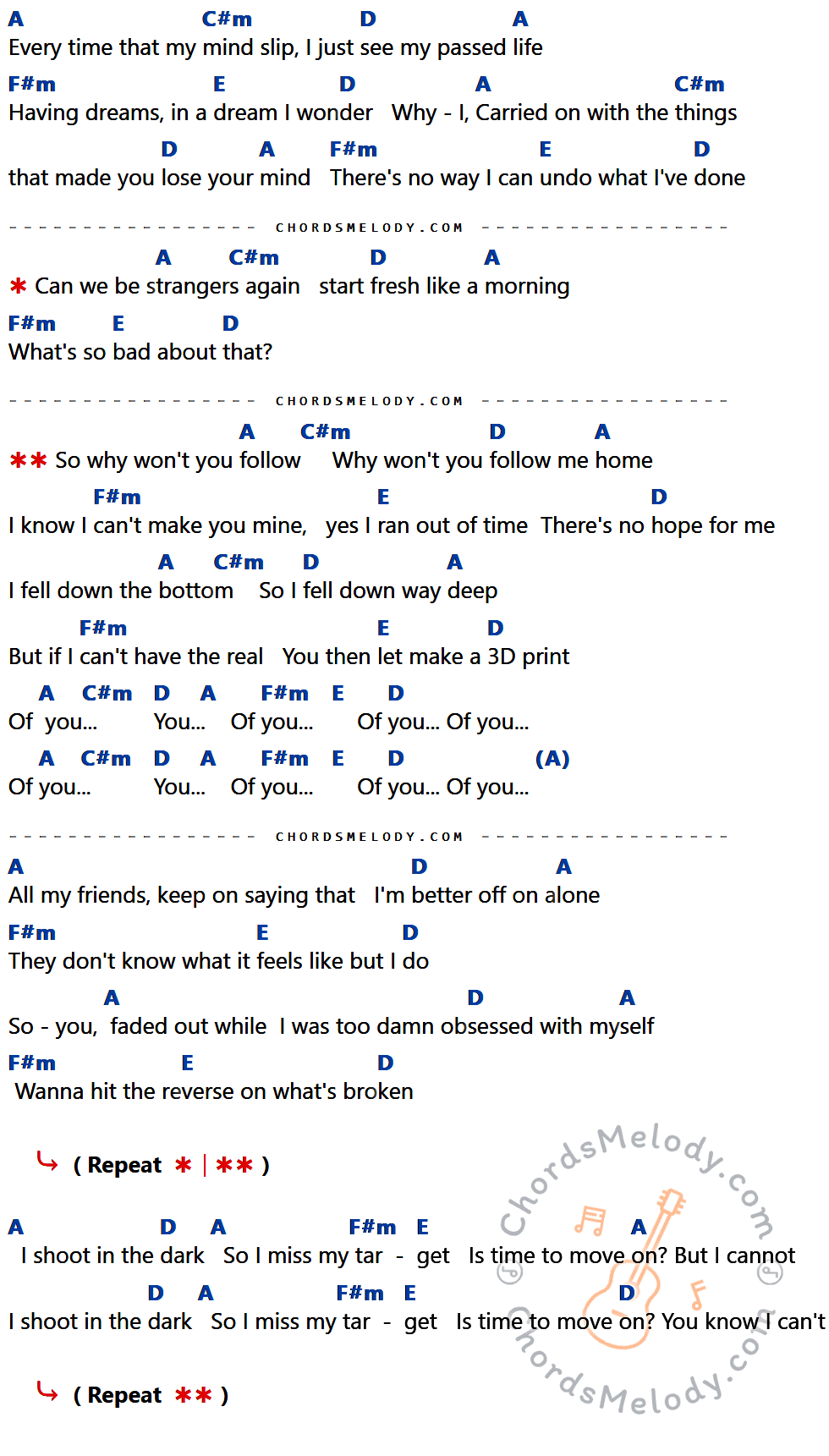Click the lyric 'All my friends, keep on saying that'
829x1456 pixels.
182,896
